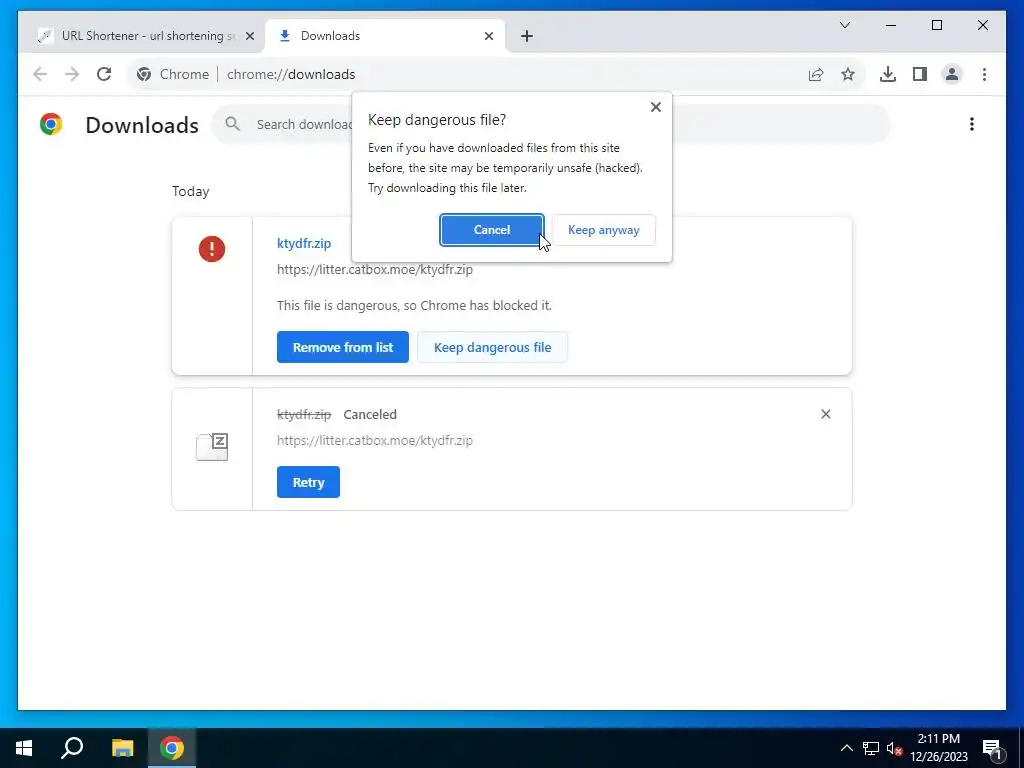
Task: Click Cancel in the dangerous file dialog
Action: pyautogui.click(x=492, y=230)
